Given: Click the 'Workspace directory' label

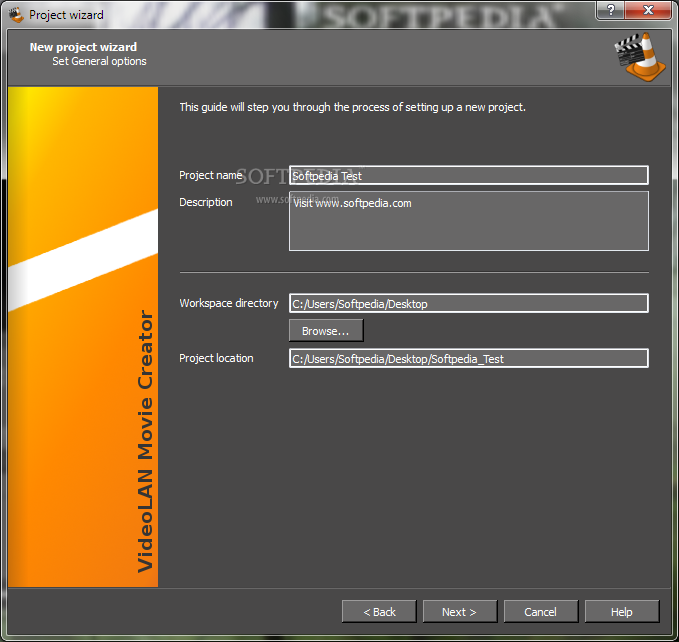Looking at the screenshot, I should coord(229,303).
